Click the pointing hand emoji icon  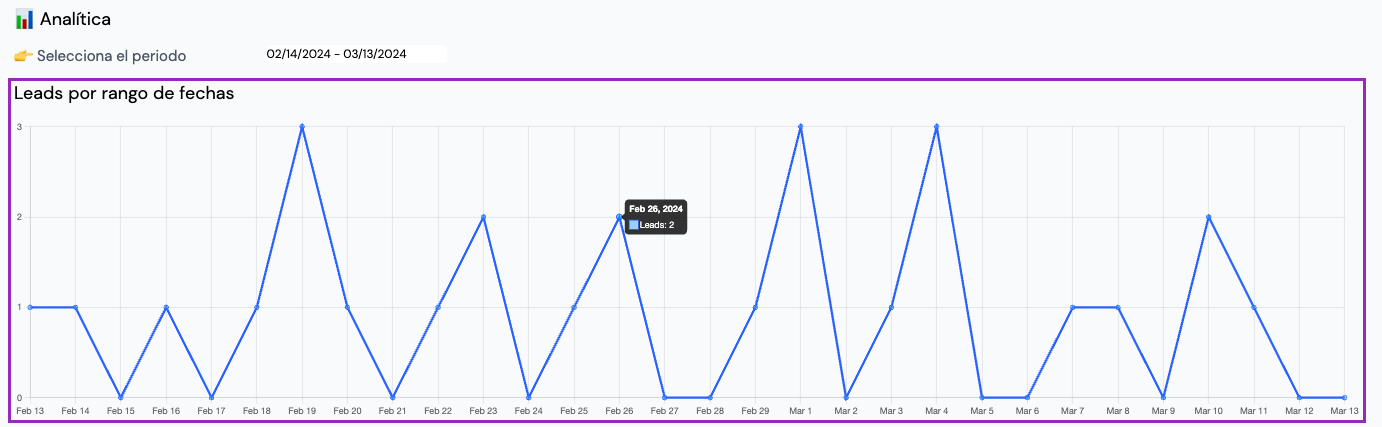[x=23, y=56]
